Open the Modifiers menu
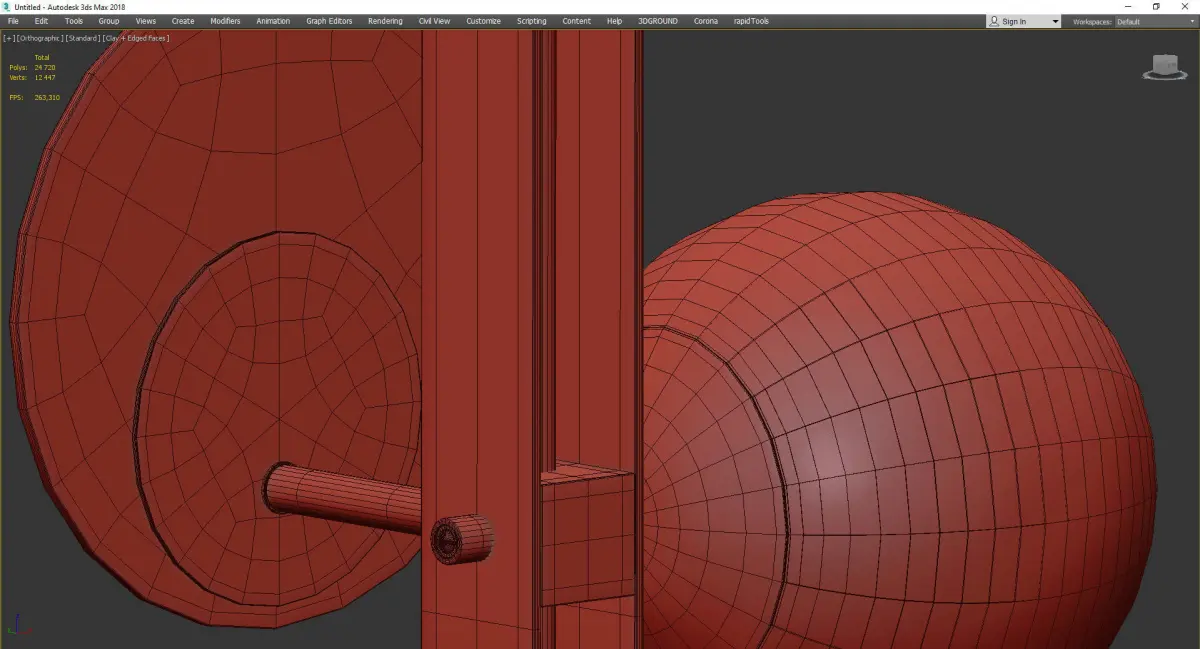The width and height of the screenshot is (1200, 649). 225,21
